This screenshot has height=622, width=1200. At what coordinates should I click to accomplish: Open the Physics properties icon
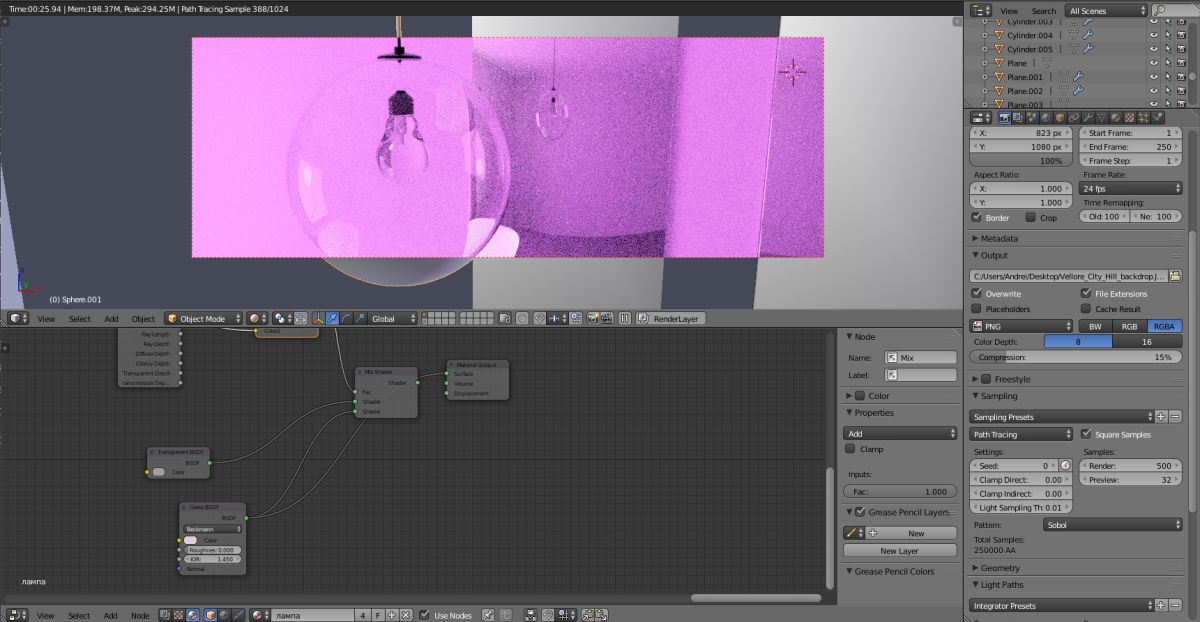click(x=1158, y=118)
